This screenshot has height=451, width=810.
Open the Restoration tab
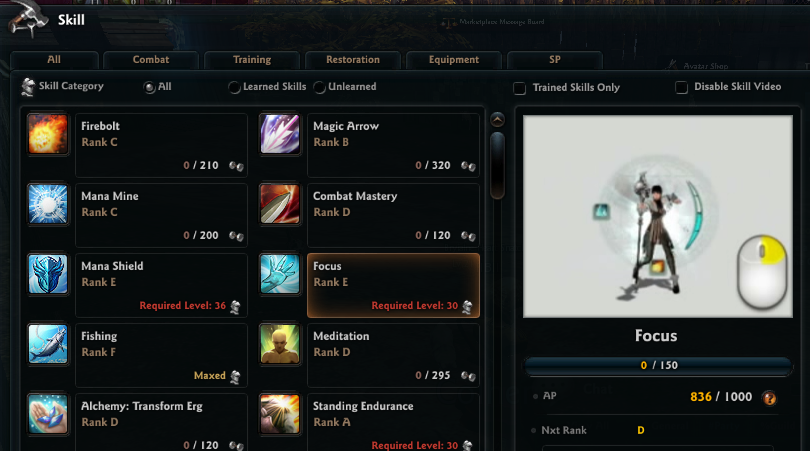pos(353,60)
